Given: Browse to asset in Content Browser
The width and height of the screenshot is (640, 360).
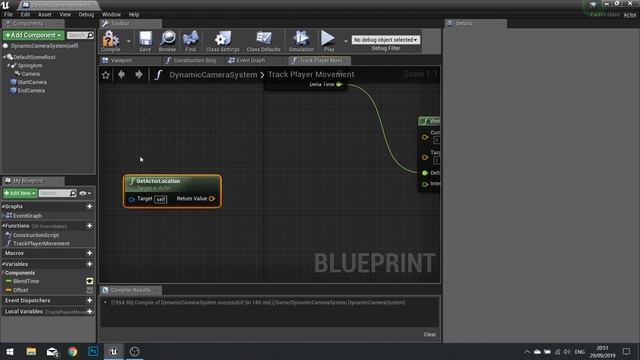Looking at the screenshot, I should click(x=167, y=41).
